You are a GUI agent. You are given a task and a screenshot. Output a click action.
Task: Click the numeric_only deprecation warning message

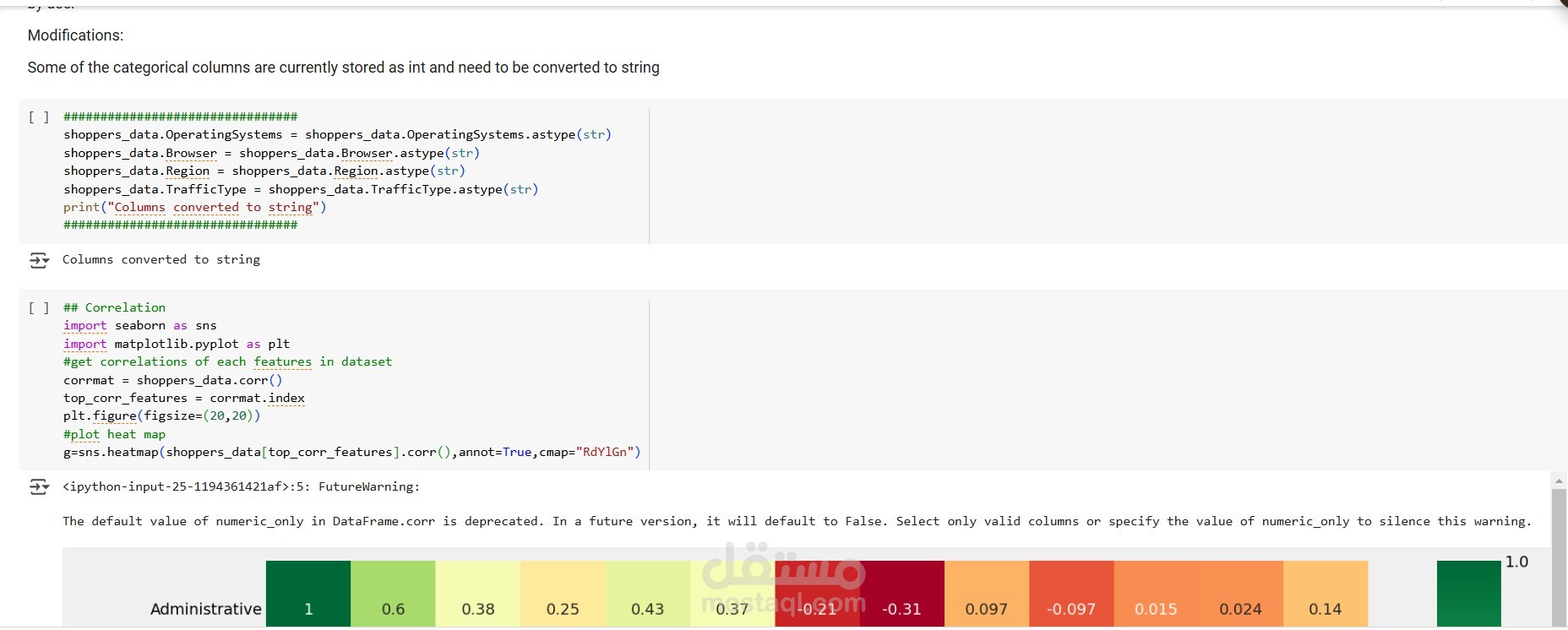point(797,522)
